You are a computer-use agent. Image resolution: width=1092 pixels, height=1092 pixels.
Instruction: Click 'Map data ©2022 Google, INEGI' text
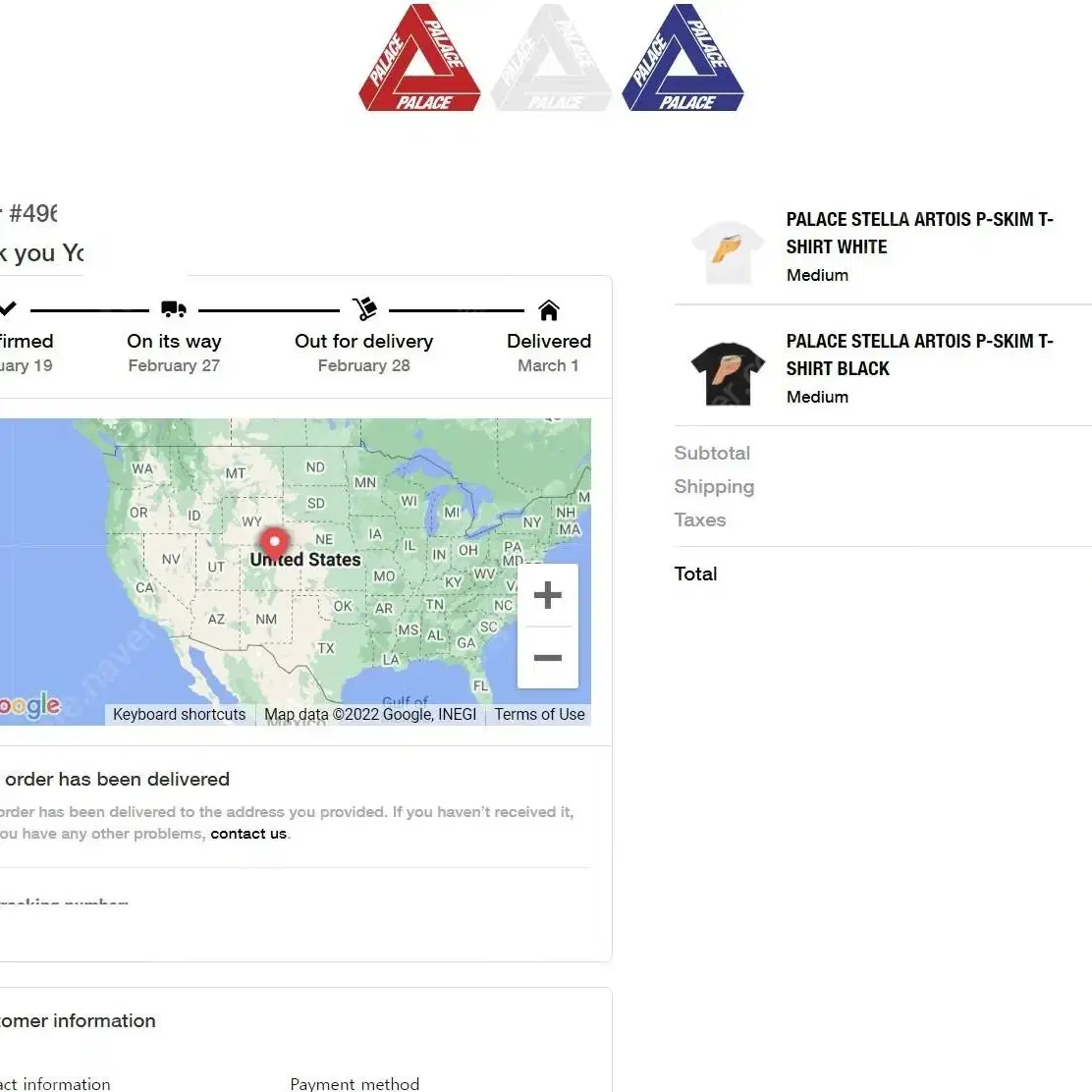(370, 715)
